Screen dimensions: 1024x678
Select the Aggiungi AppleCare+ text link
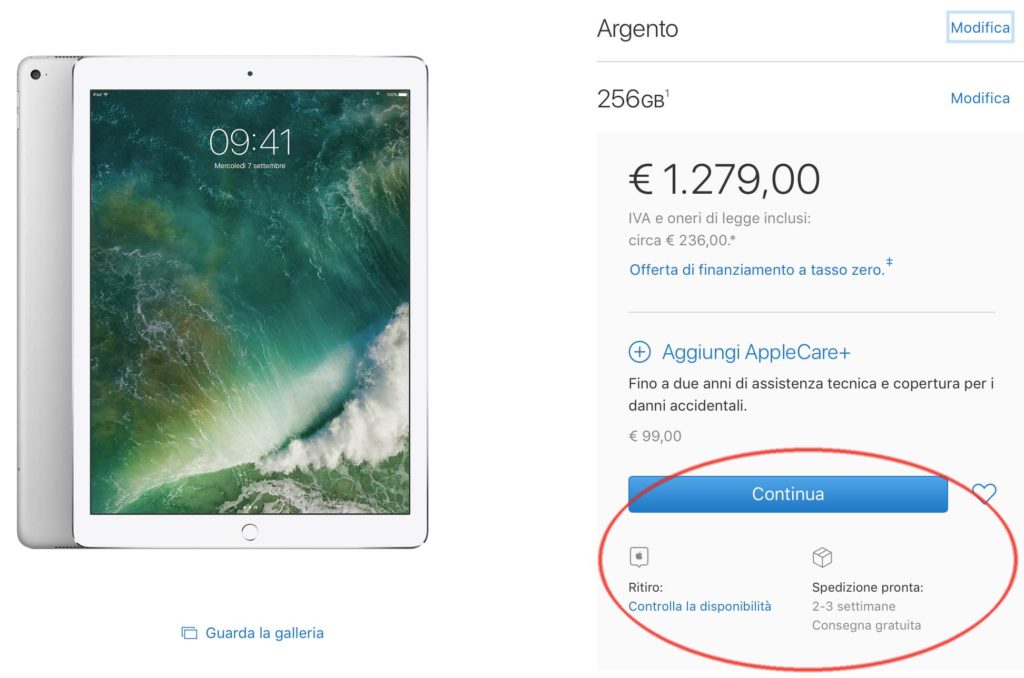[x=756, y=352]
